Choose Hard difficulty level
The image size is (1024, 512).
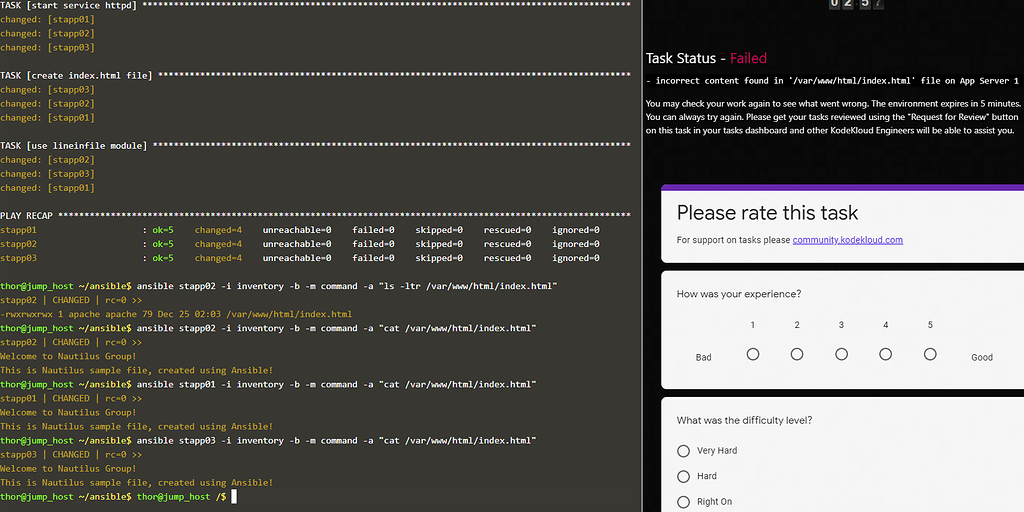click(x=684, y=476)
